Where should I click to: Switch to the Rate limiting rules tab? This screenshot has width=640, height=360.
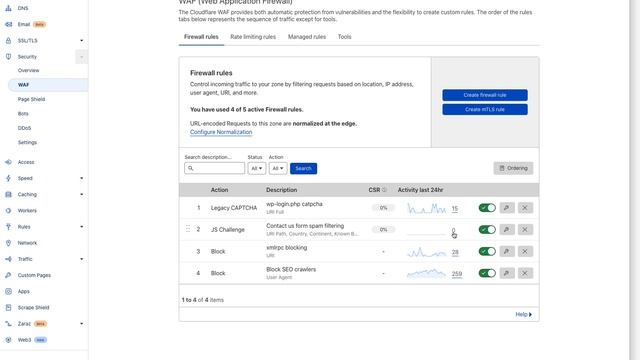point(253,37)
